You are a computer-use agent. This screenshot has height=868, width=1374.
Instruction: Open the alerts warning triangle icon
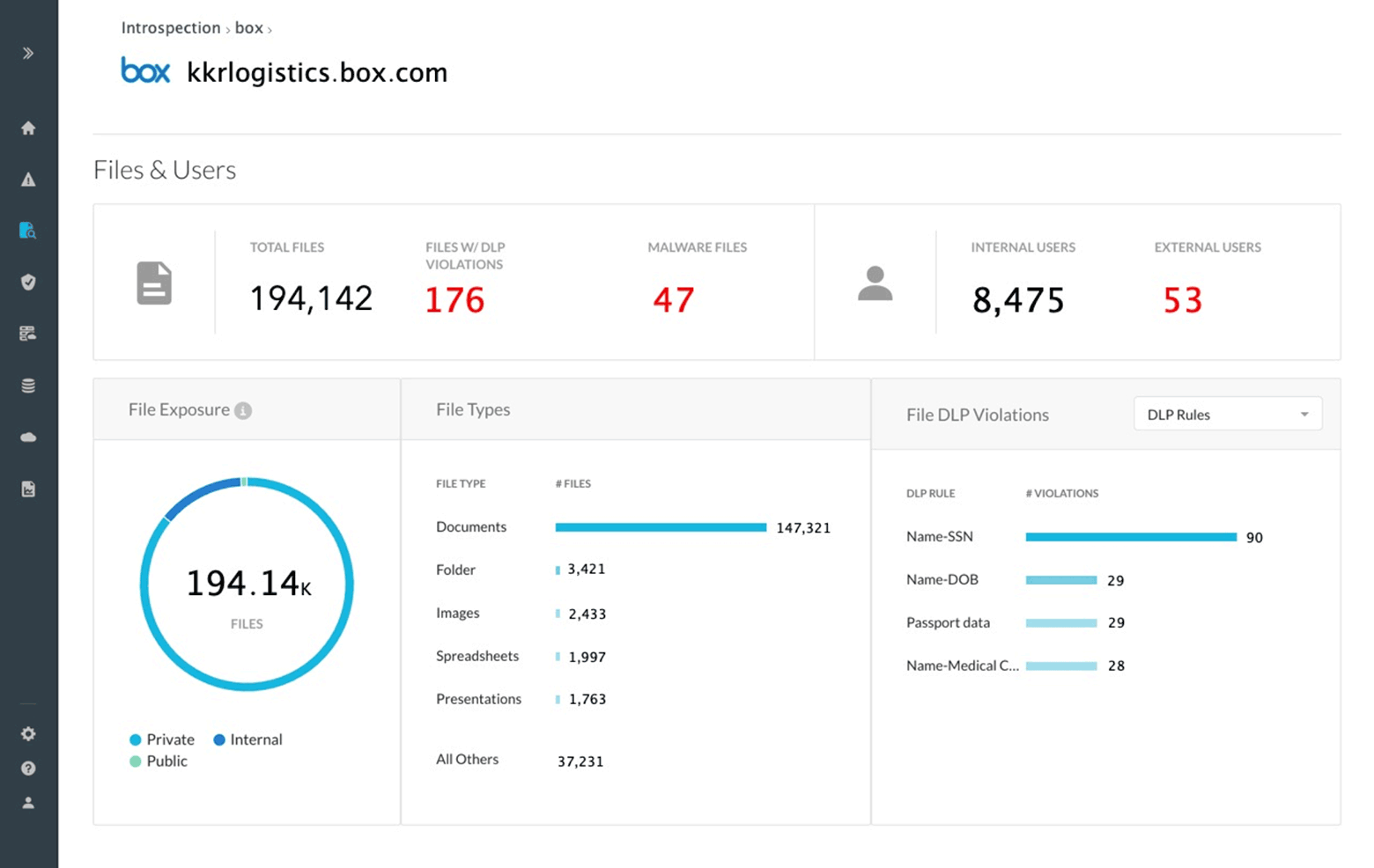click(x=28, y=180)
